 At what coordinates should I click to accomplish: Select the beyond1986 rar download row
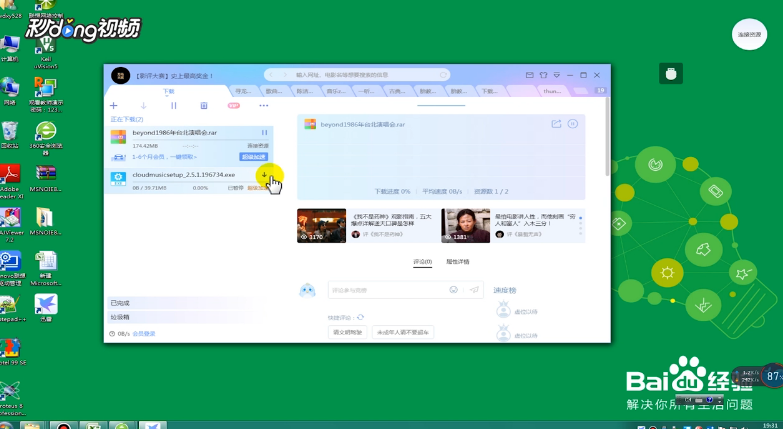point(190,146)
